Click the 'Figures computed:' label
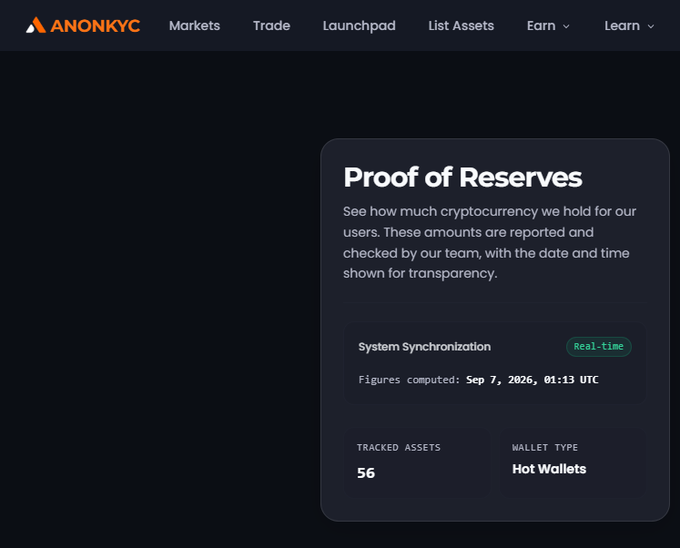The width and height of the screenshot is (680, 548). (x=409, y=380)
